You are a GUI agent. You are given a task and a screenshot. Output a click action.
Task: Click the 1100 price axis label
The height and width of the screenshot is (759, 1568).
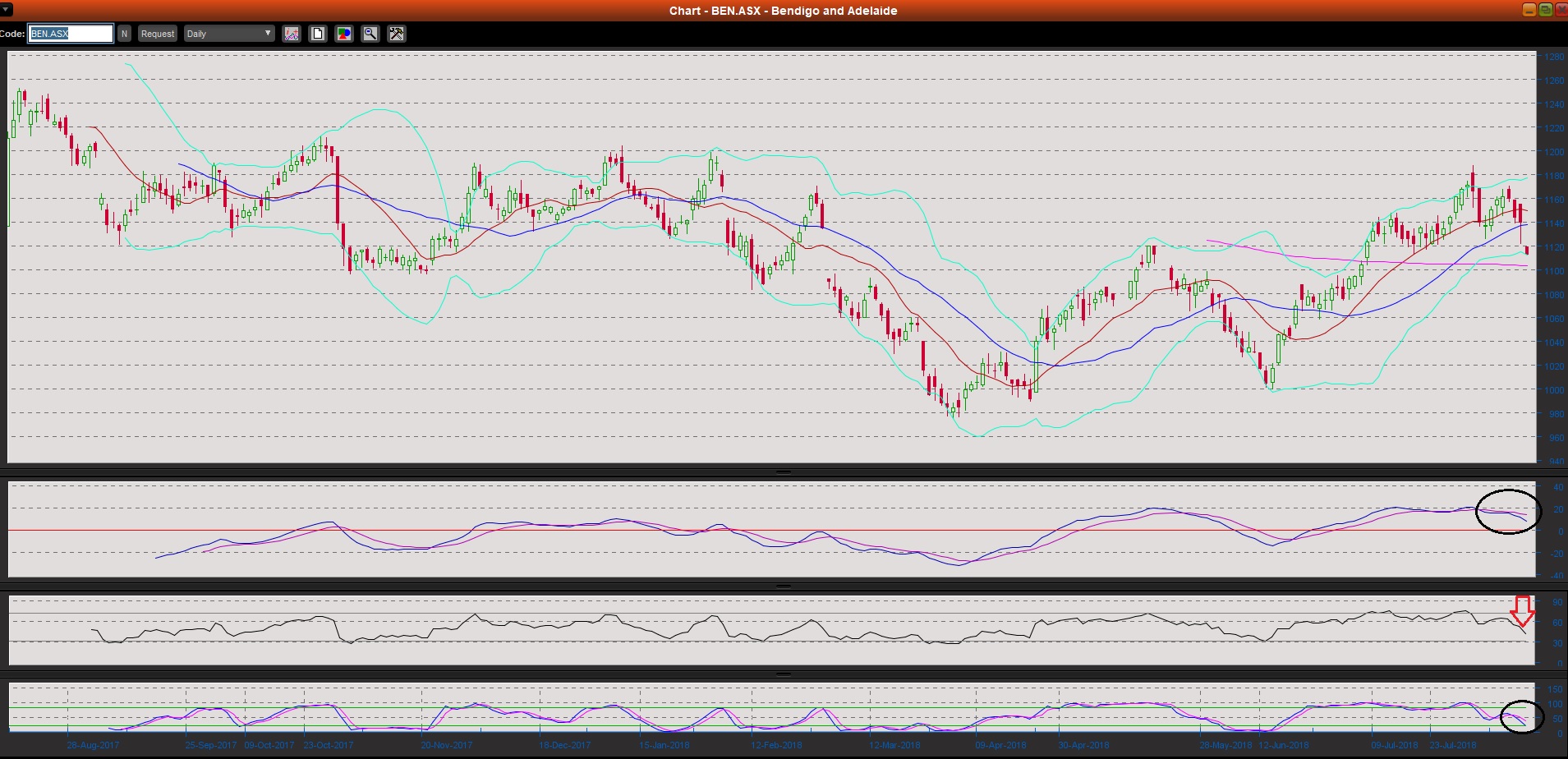1554,271
